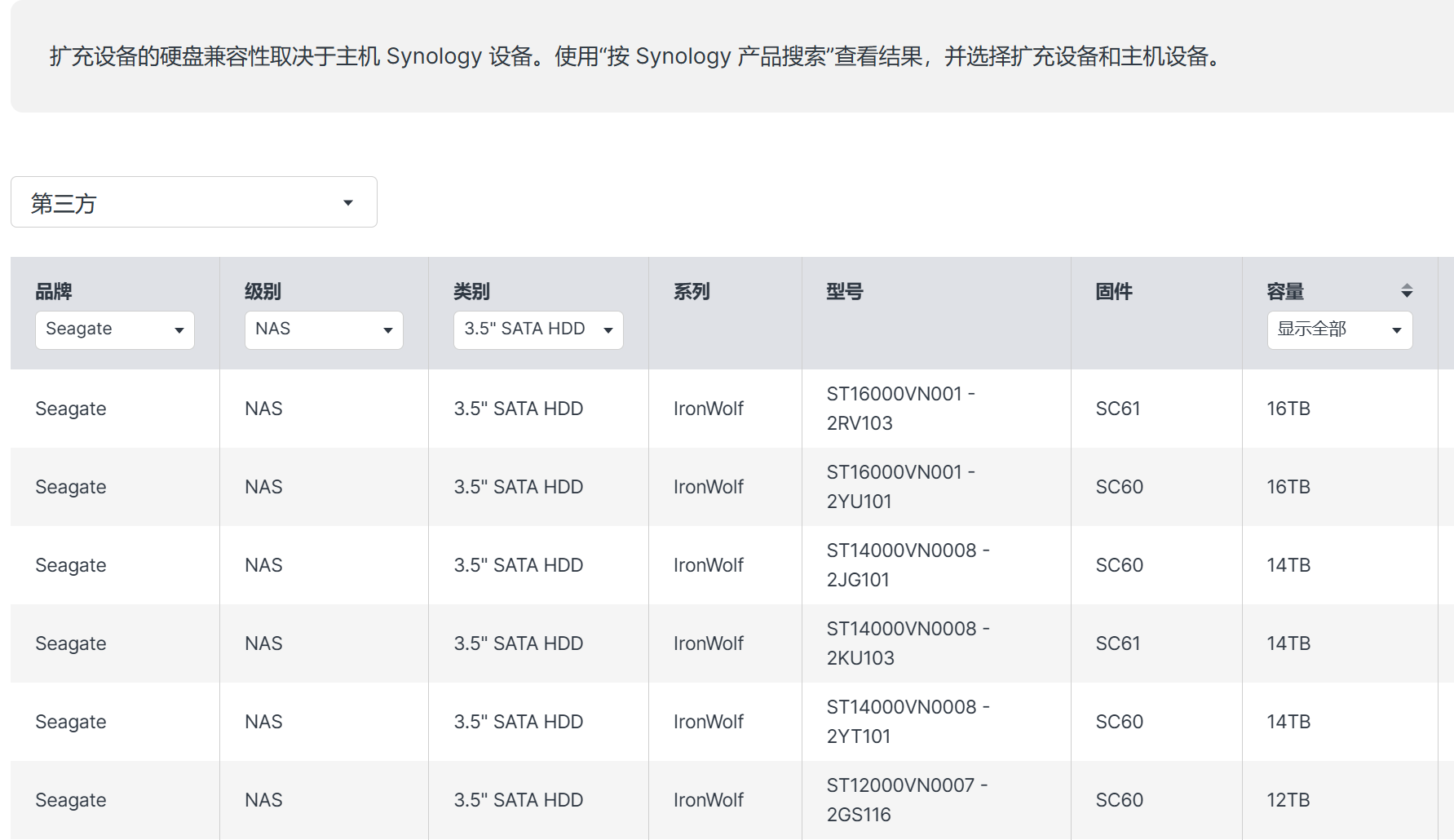Click model ST14000VN0008 - 2KU103

point(908,643)
